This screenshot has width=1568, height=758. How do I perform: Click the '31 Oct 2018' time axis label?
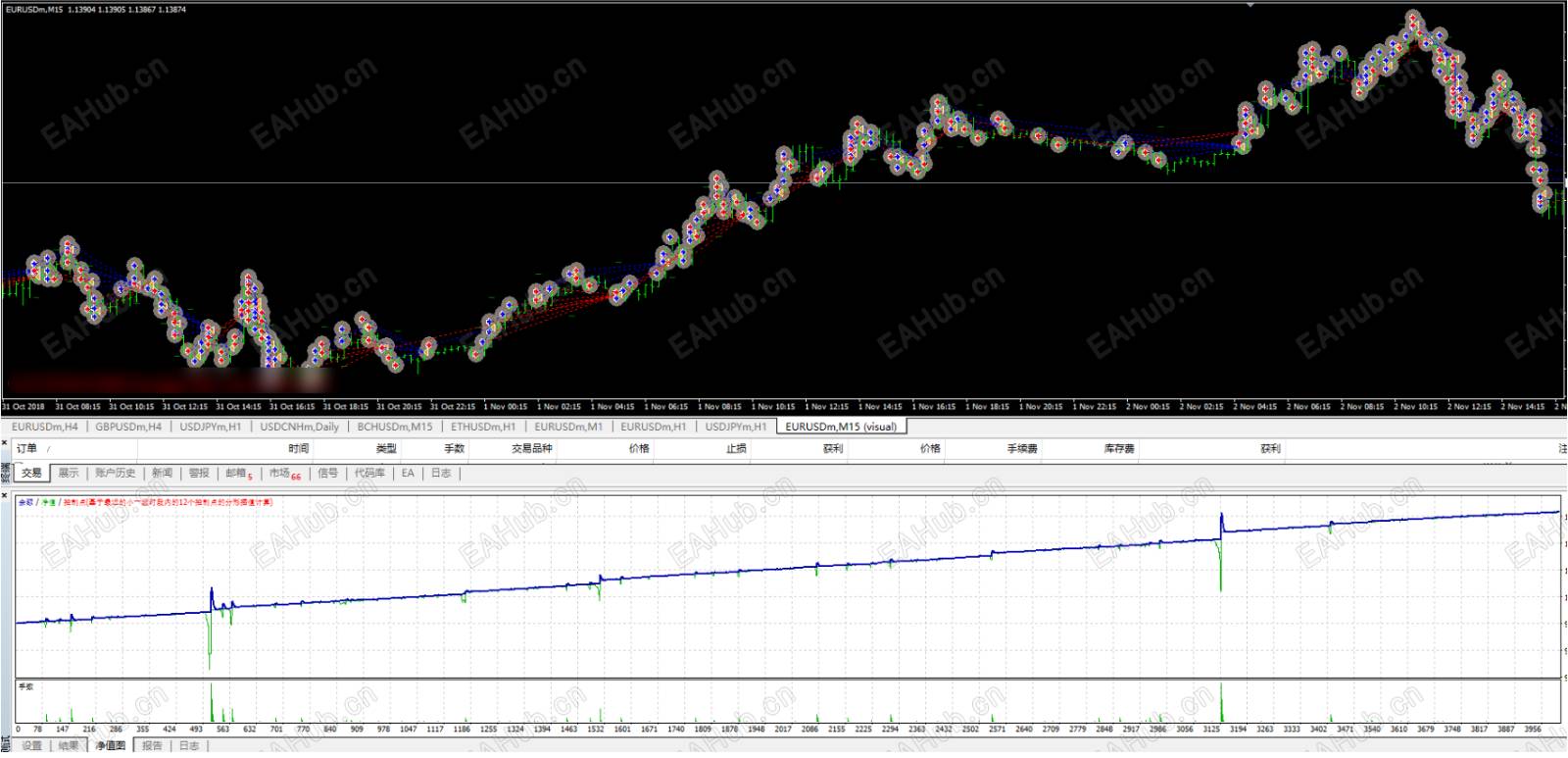(x=23, y=406)
